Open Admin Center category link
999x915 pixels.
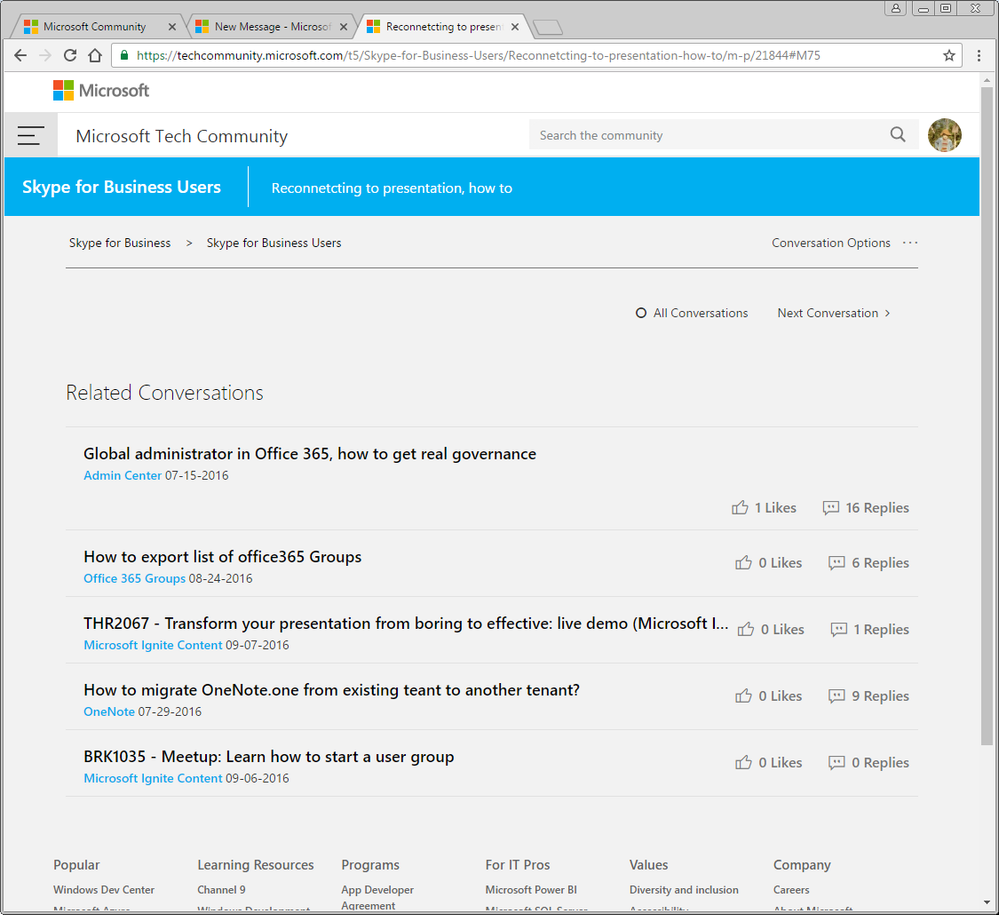pos(122,475)
